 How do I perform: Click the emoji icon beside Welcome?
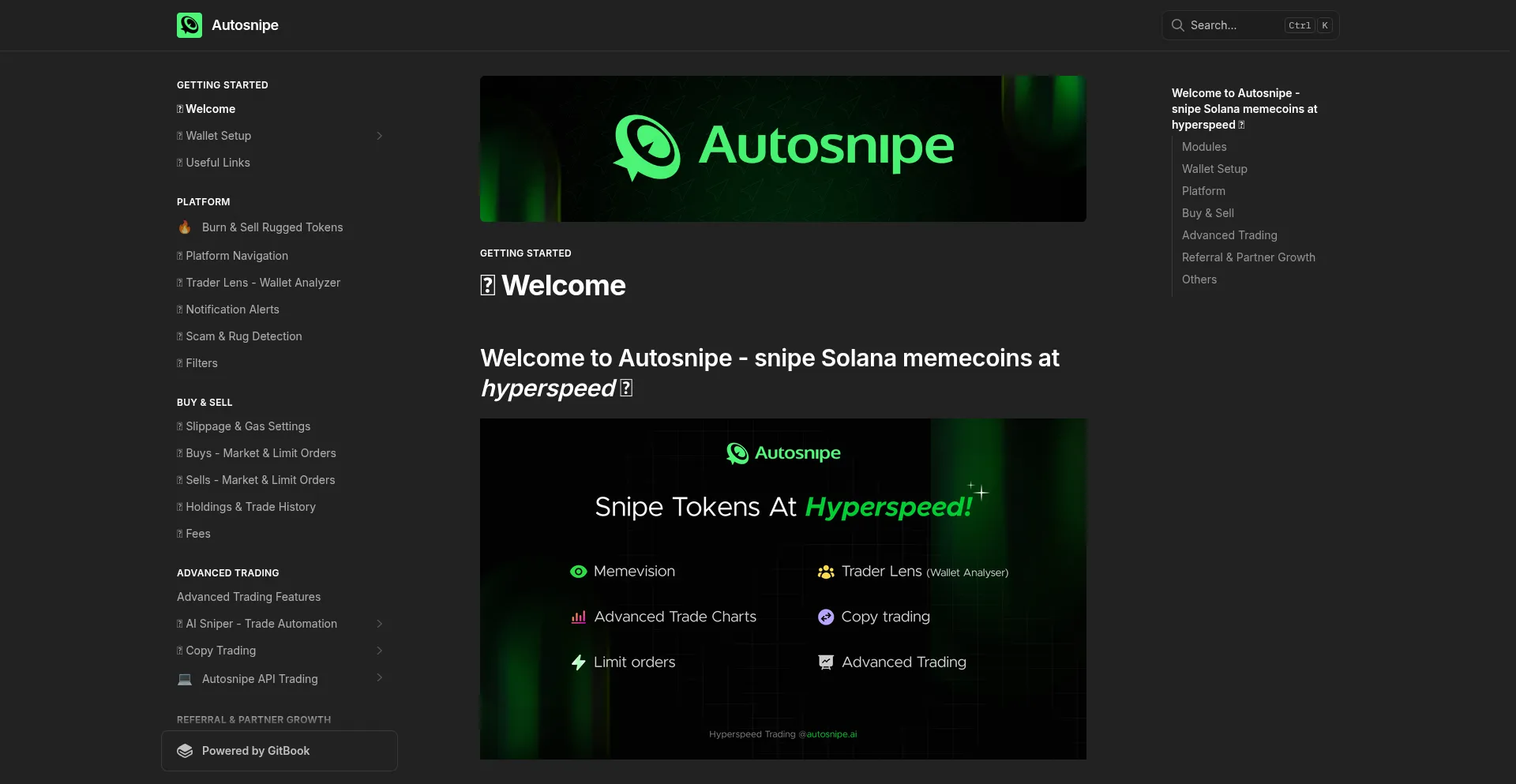coord(179,109)
